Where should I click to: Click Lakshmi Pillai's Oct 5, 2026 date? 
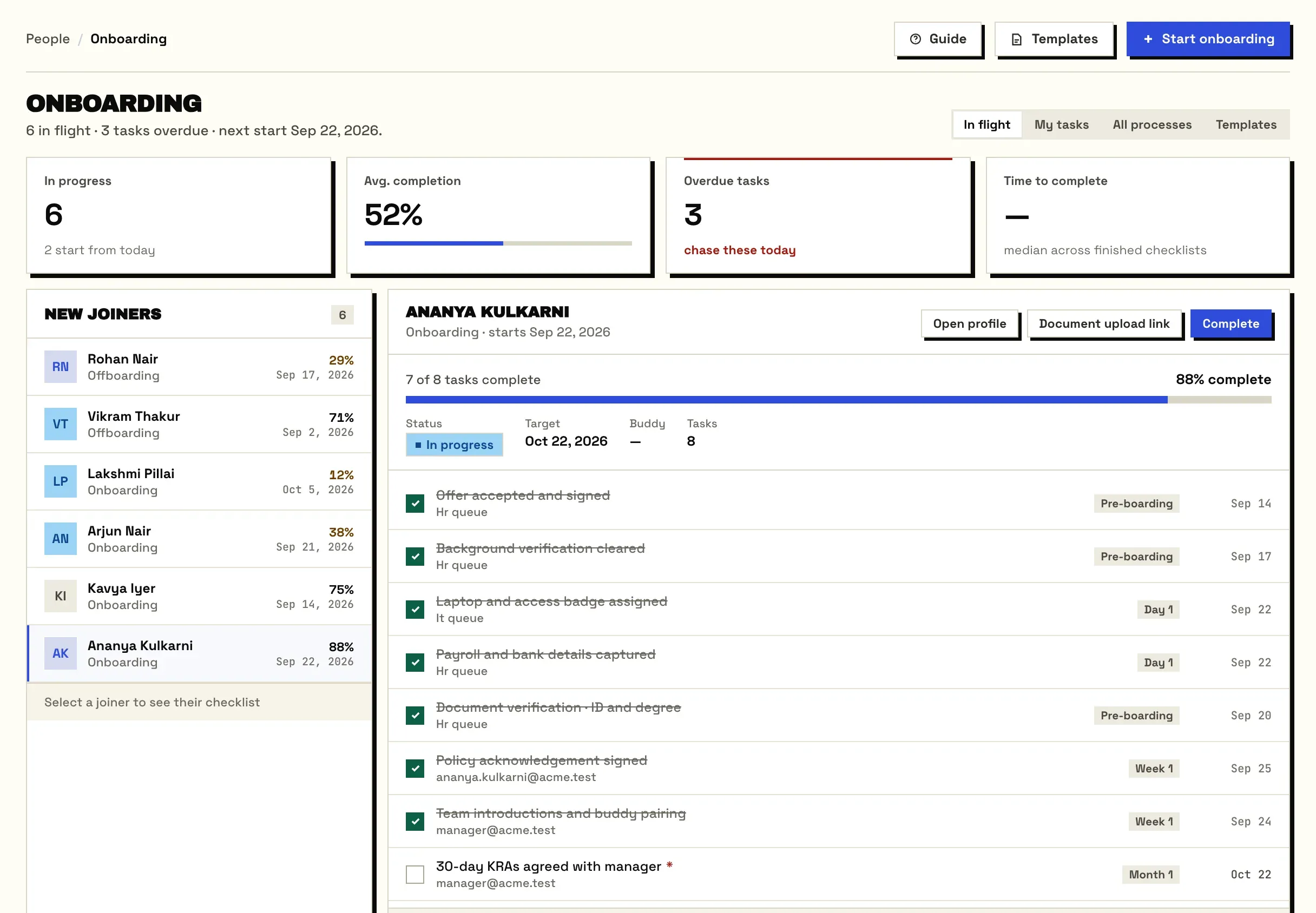318,489
